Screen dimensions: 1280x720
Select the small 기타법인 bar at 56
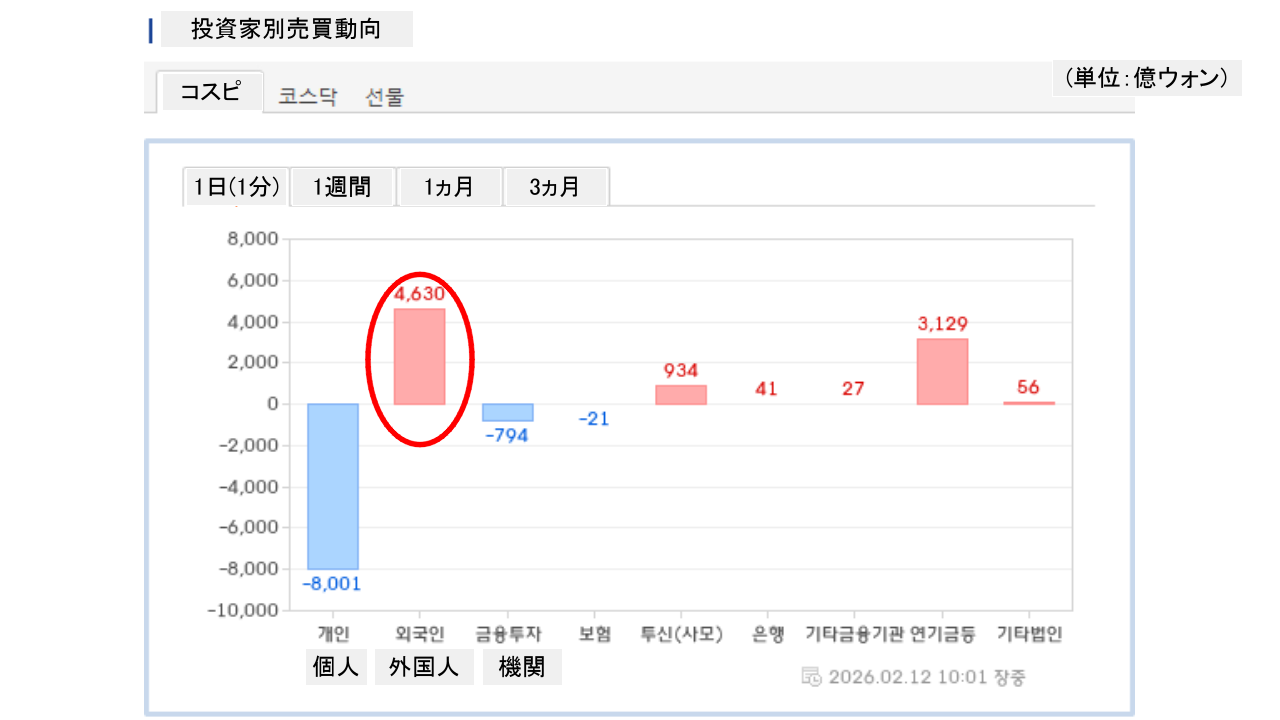coord(1029,403)
